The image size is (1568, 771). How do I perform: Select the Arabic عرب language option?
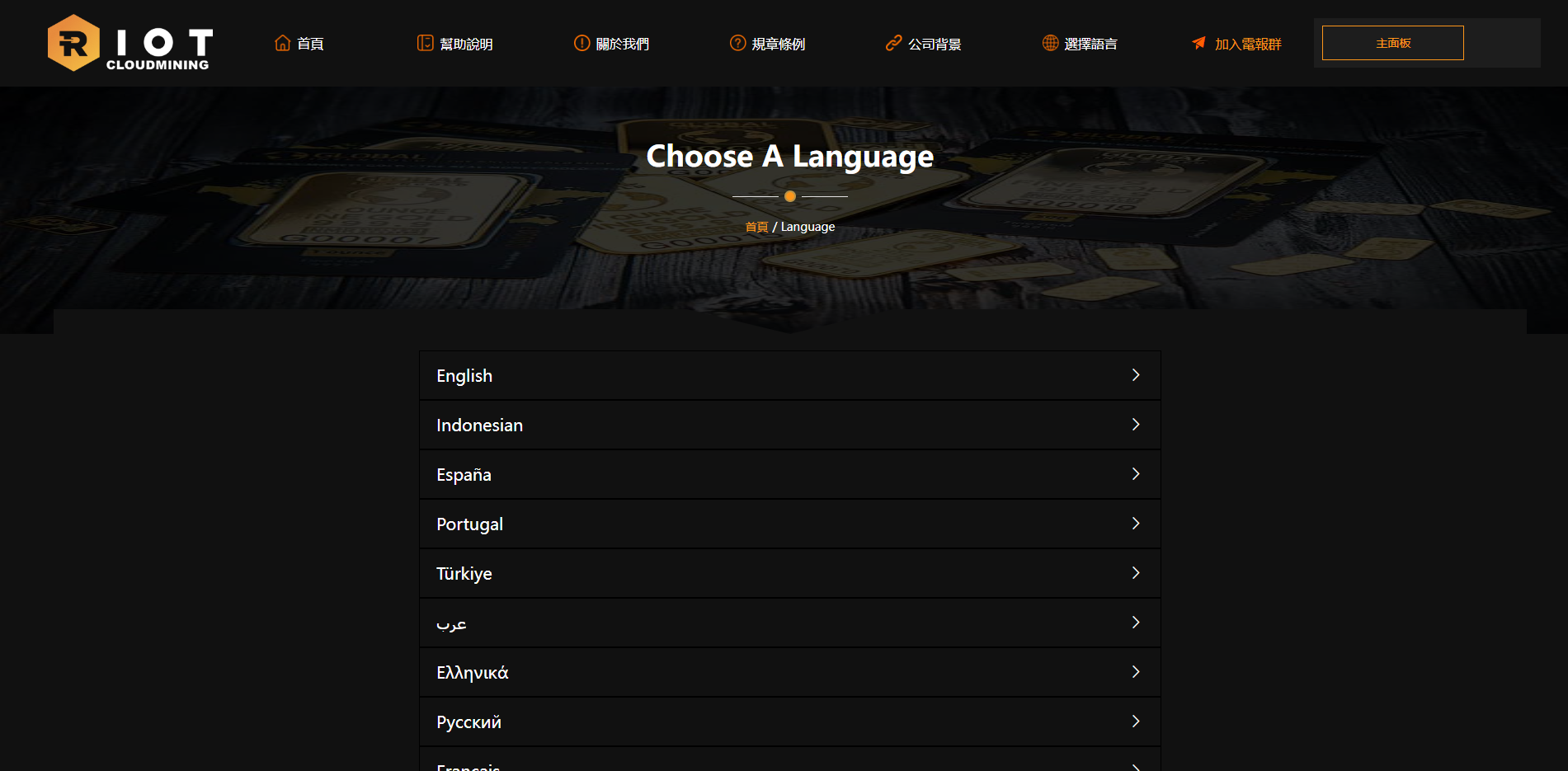click(451, 623)
